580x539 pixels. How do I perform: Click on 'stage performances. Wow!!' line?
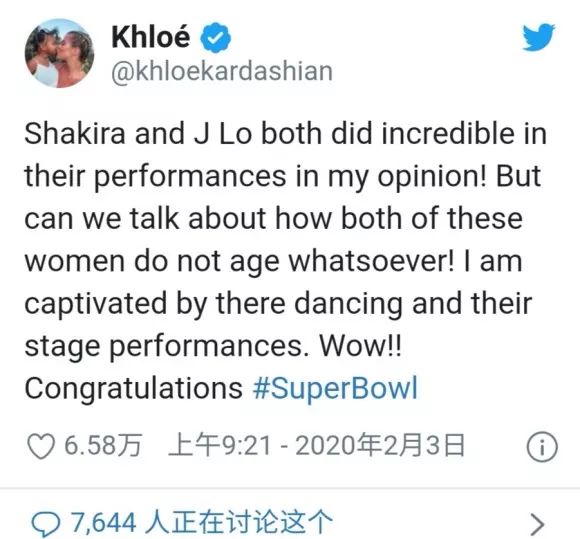click(x=213, y=347)
